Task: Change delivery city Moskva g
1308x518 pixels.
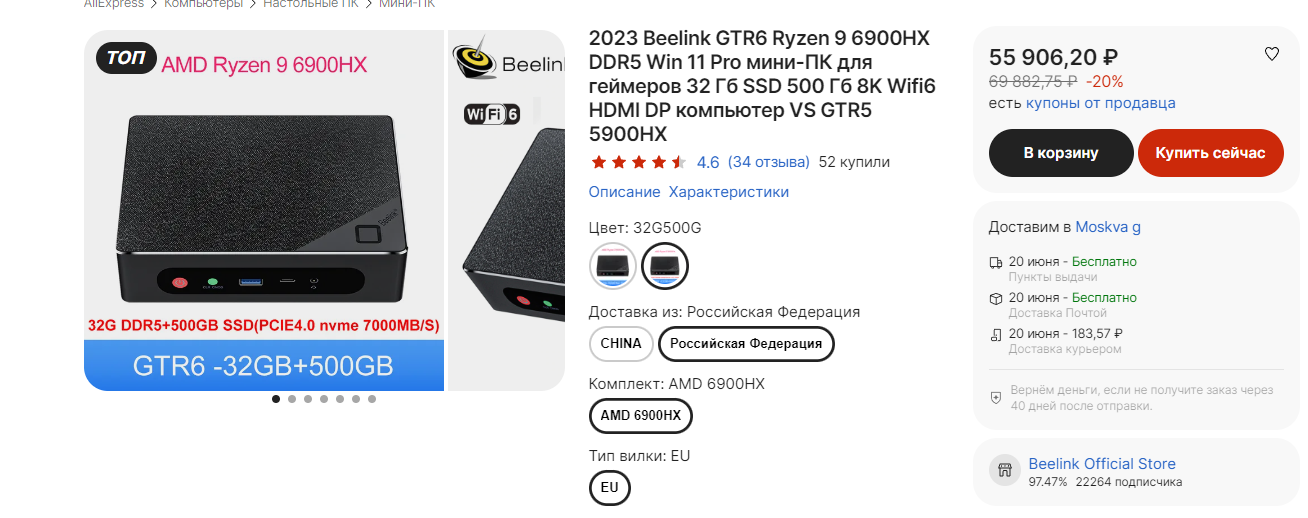Action: [x=1108, y=227]
